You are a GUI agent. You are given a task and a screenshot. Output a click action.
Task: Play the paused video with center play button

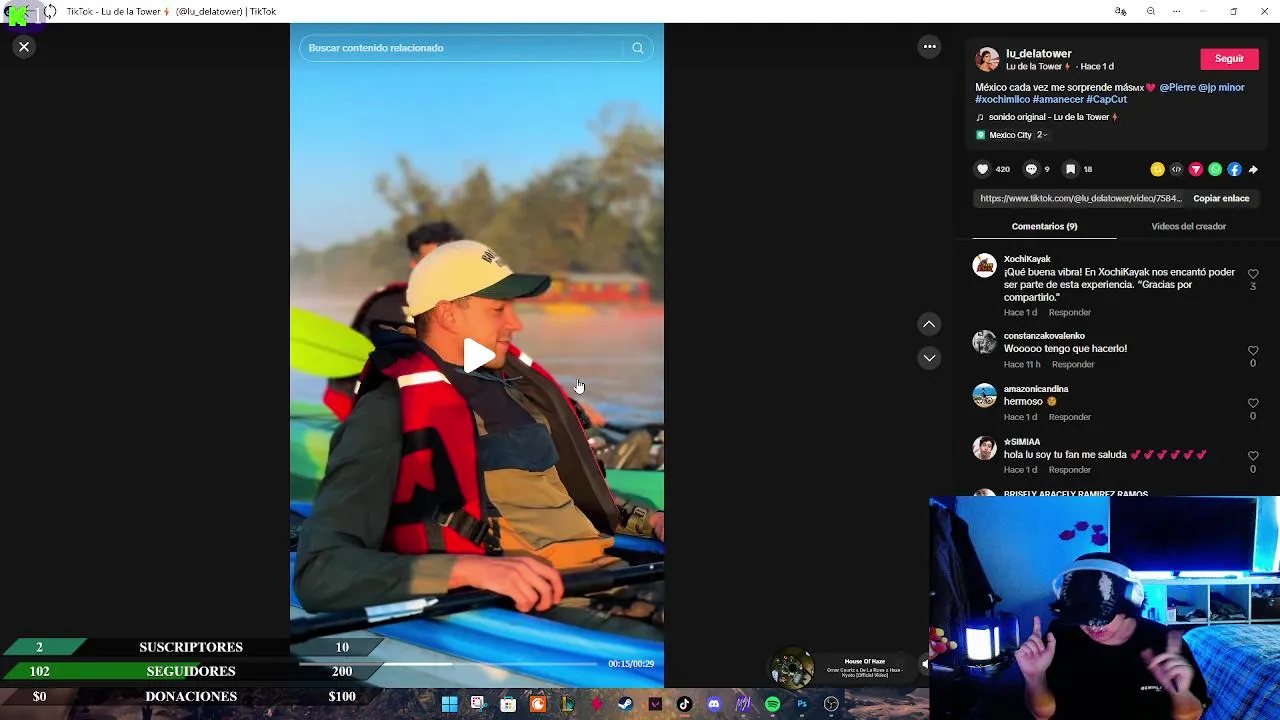point(478,356)
